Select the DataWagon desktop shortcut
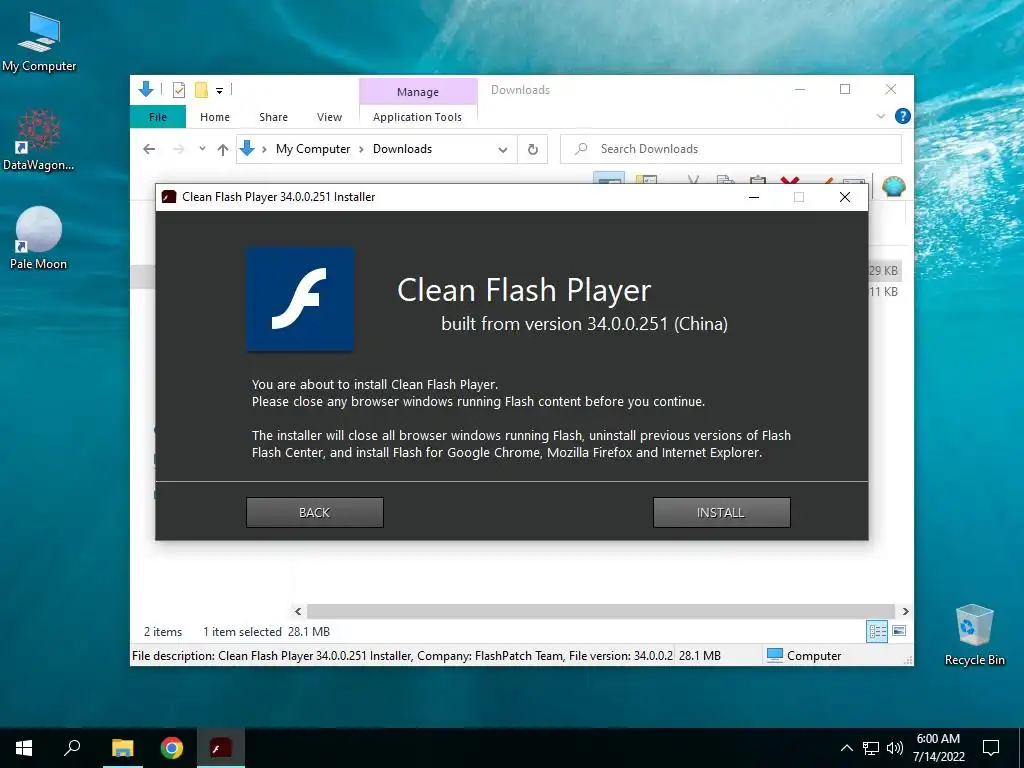 click(39, 140)
